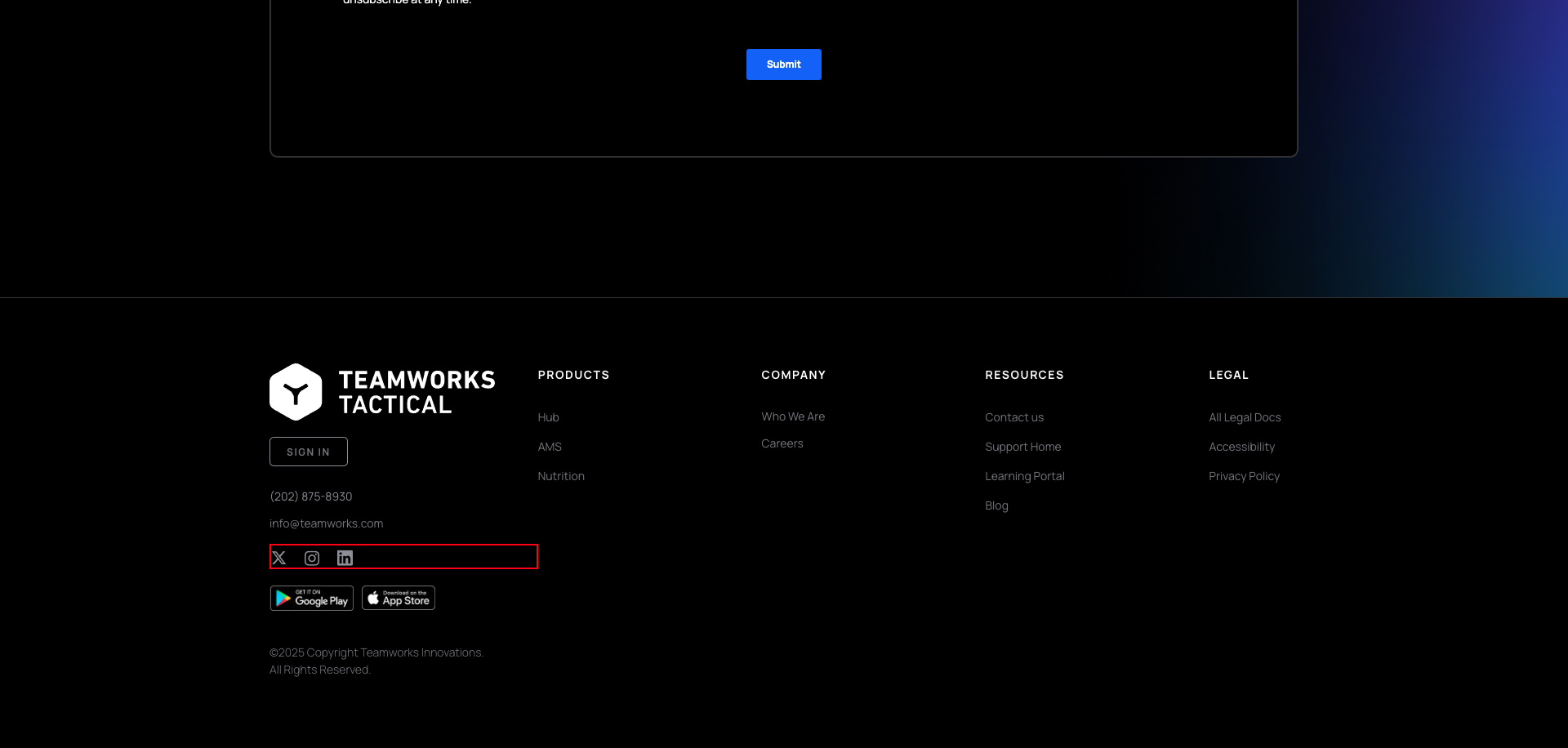Click the Submit button
The height and width of the screenshot is (748, 1568).
pos(783,64)
